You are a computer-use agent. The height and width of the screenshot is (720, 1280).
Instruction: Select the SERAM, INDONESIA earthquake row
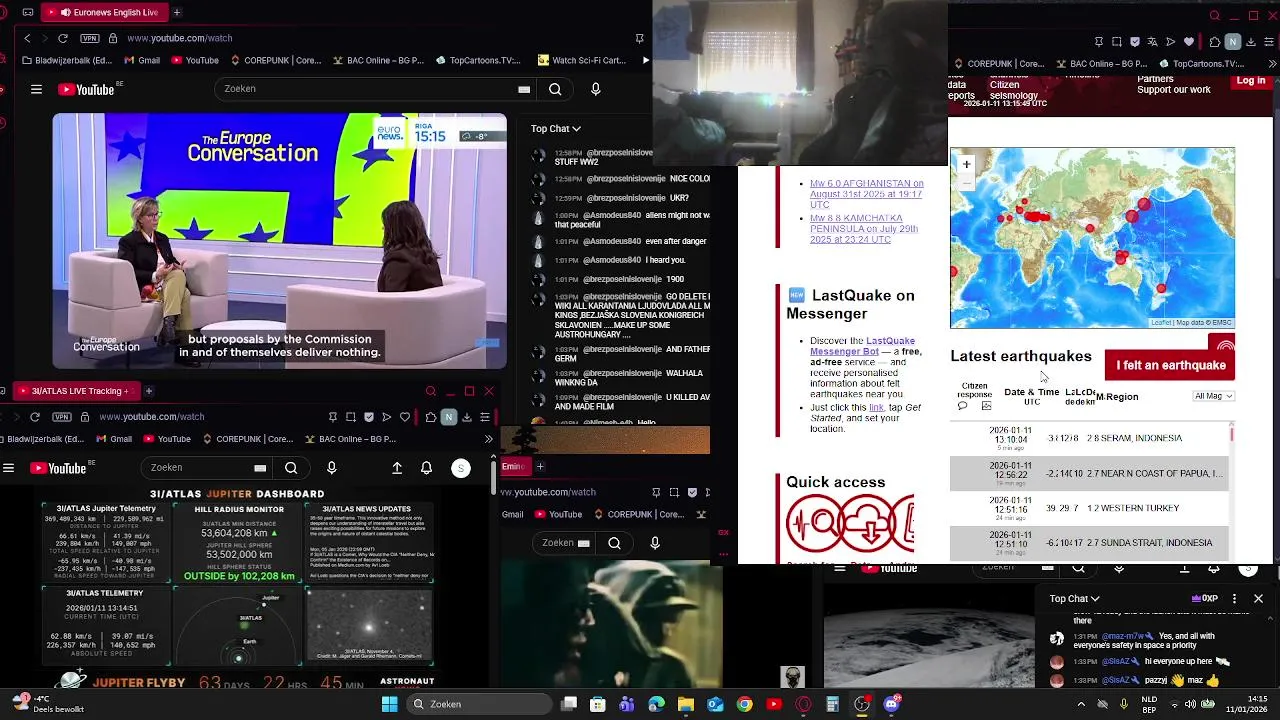coord(1089,438)
